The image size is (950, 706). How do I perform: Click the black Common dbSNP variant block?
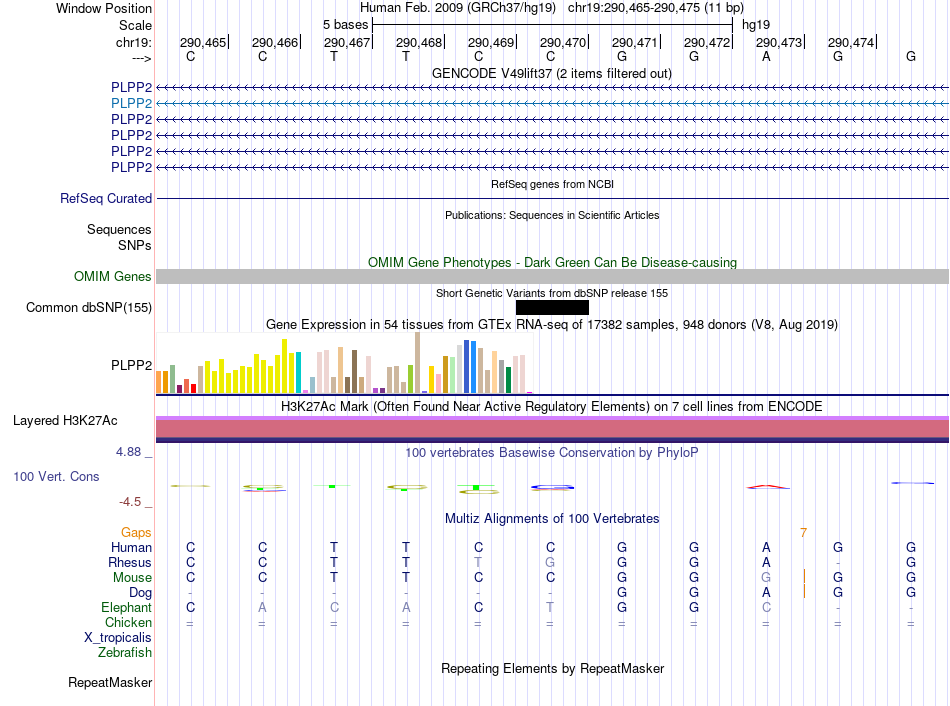[552, 307]
